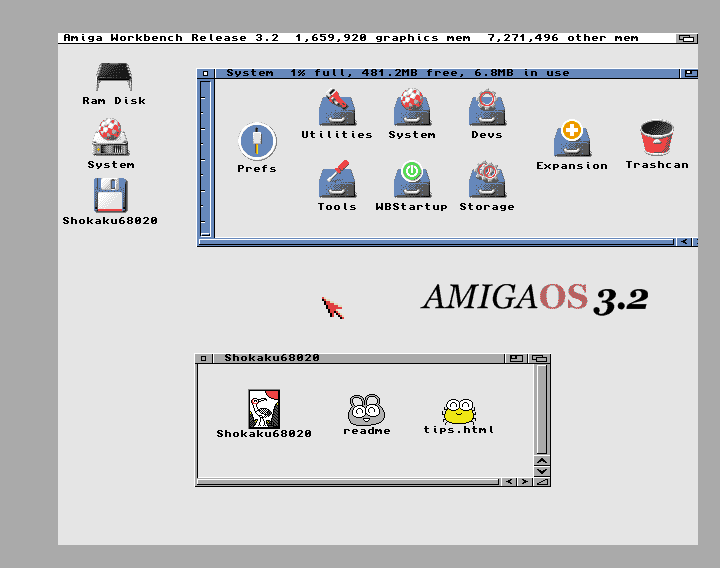Select the System drawer in System window
Viewport: 720px width, 568px height.
point(412,114)
